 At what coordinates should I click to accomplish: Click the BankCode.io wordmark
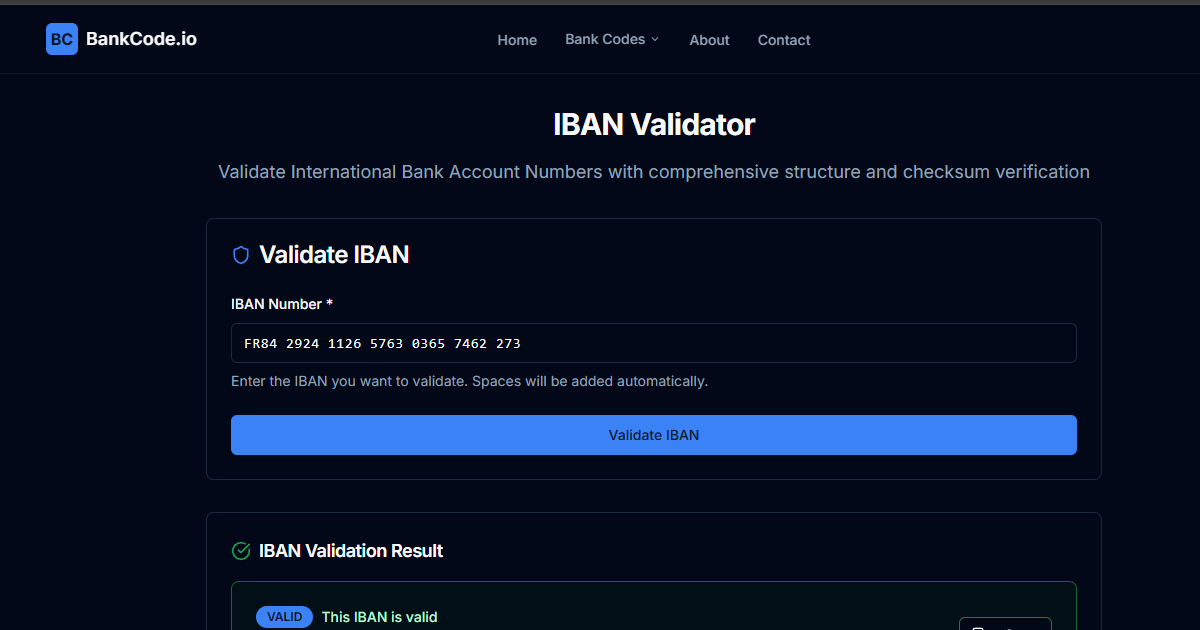click(x=141, y=39)
